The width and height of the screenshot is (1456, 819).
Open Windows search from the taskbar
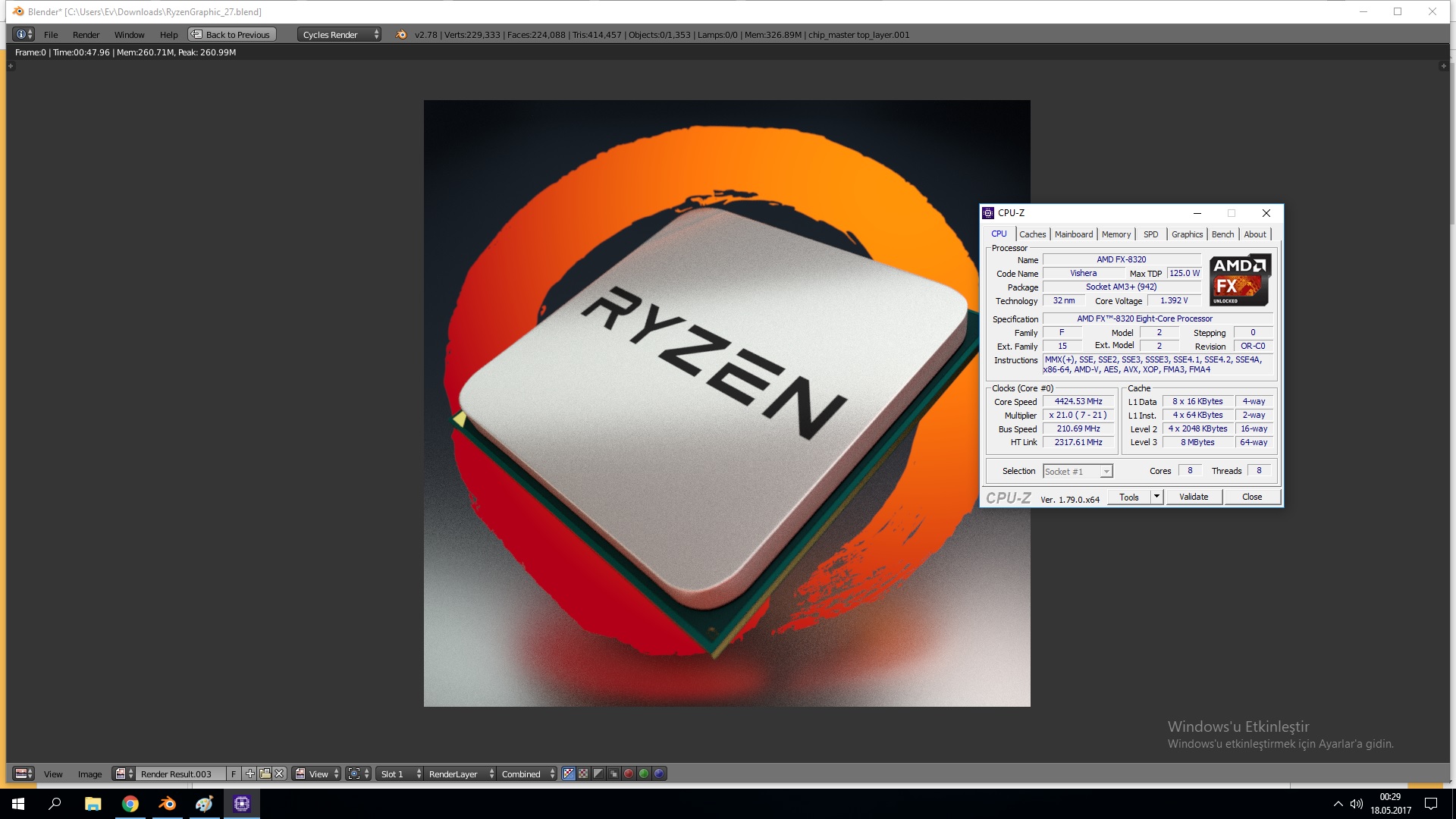pos(55,804)
